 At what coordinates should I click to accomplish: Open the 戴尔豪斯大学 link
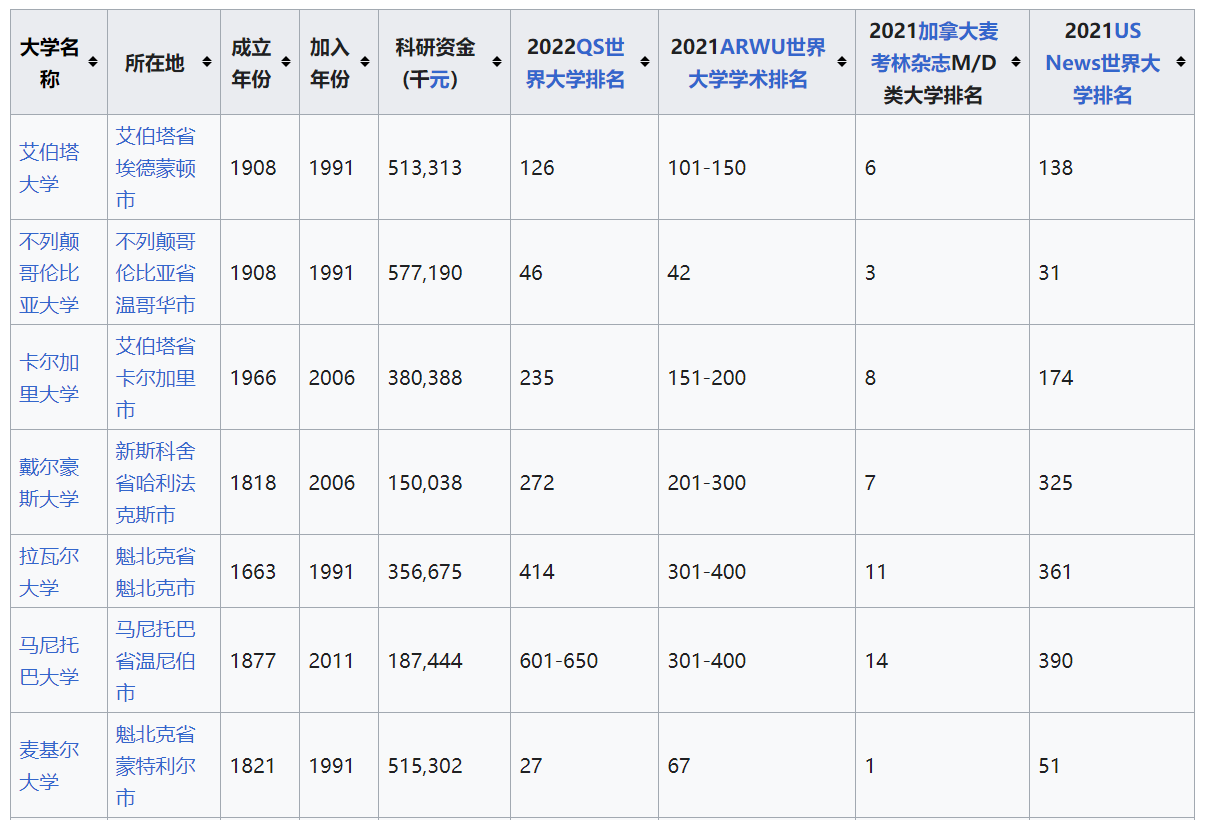click(x=49, y=483)
